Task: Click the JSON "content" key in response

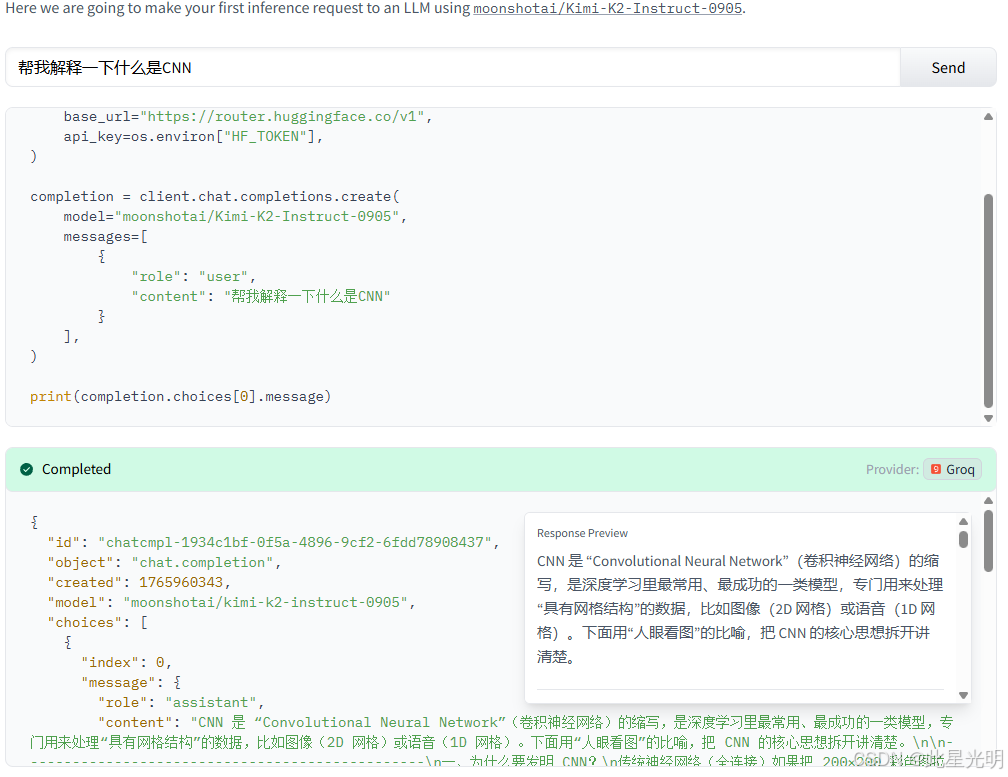Action: coord(135,722)
